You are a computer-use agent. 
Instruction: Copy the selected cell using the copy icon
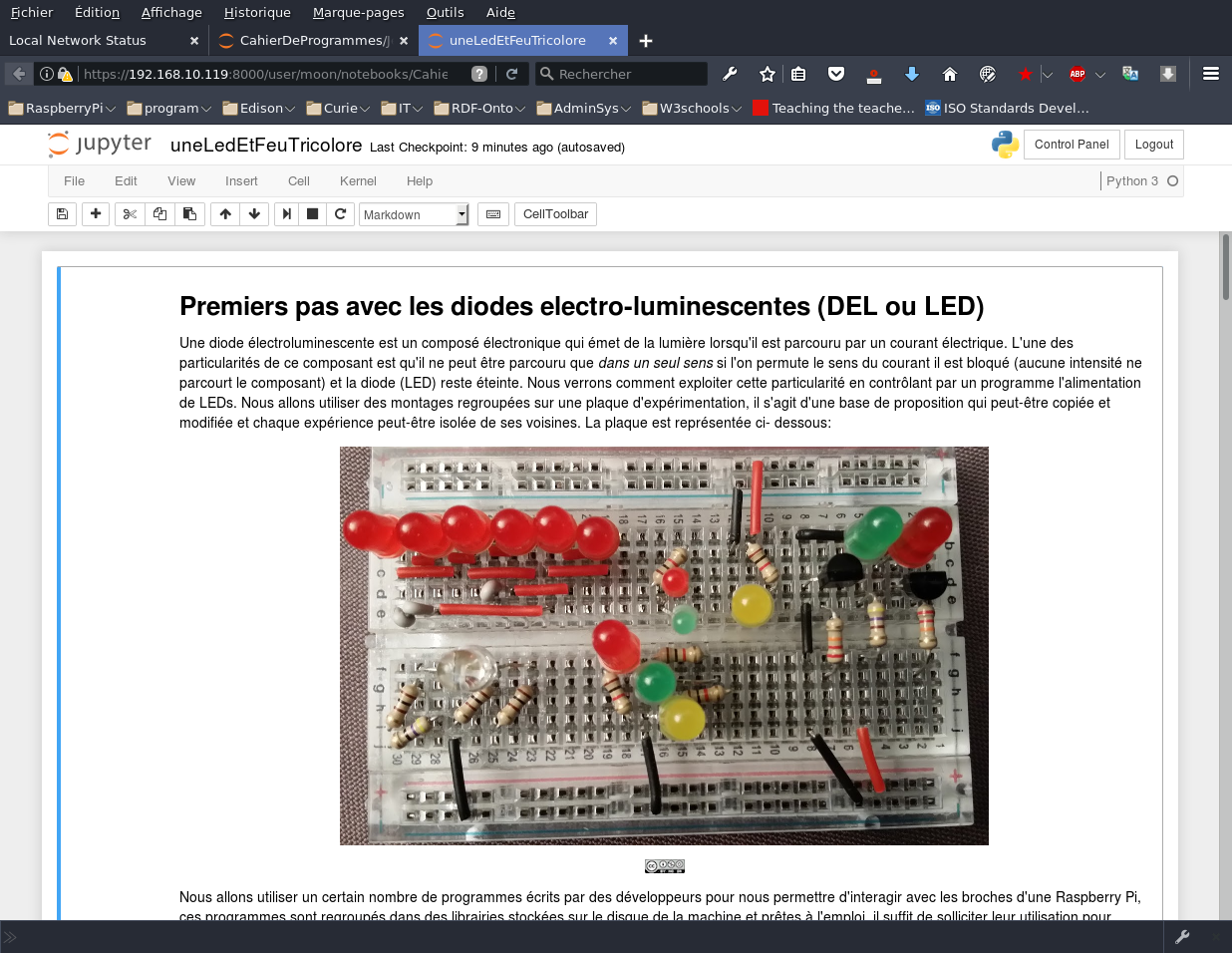click(159, 213)
